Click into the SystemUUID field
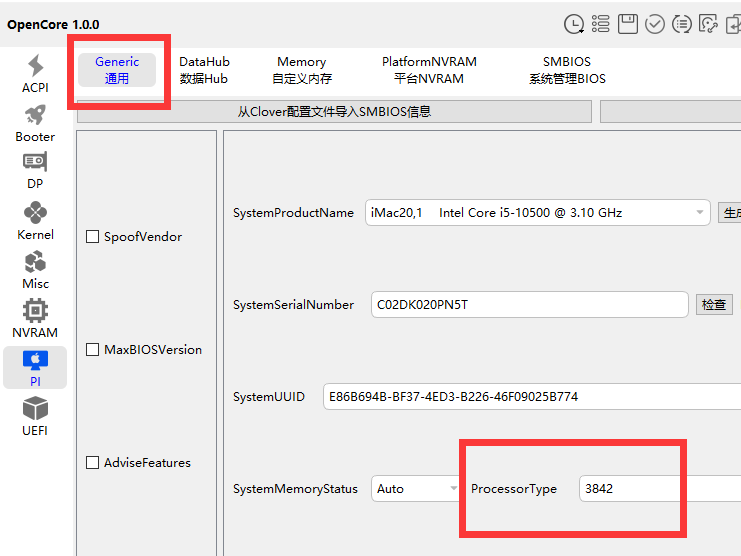This screenshot has width=741, height=556. pos(532,397)
